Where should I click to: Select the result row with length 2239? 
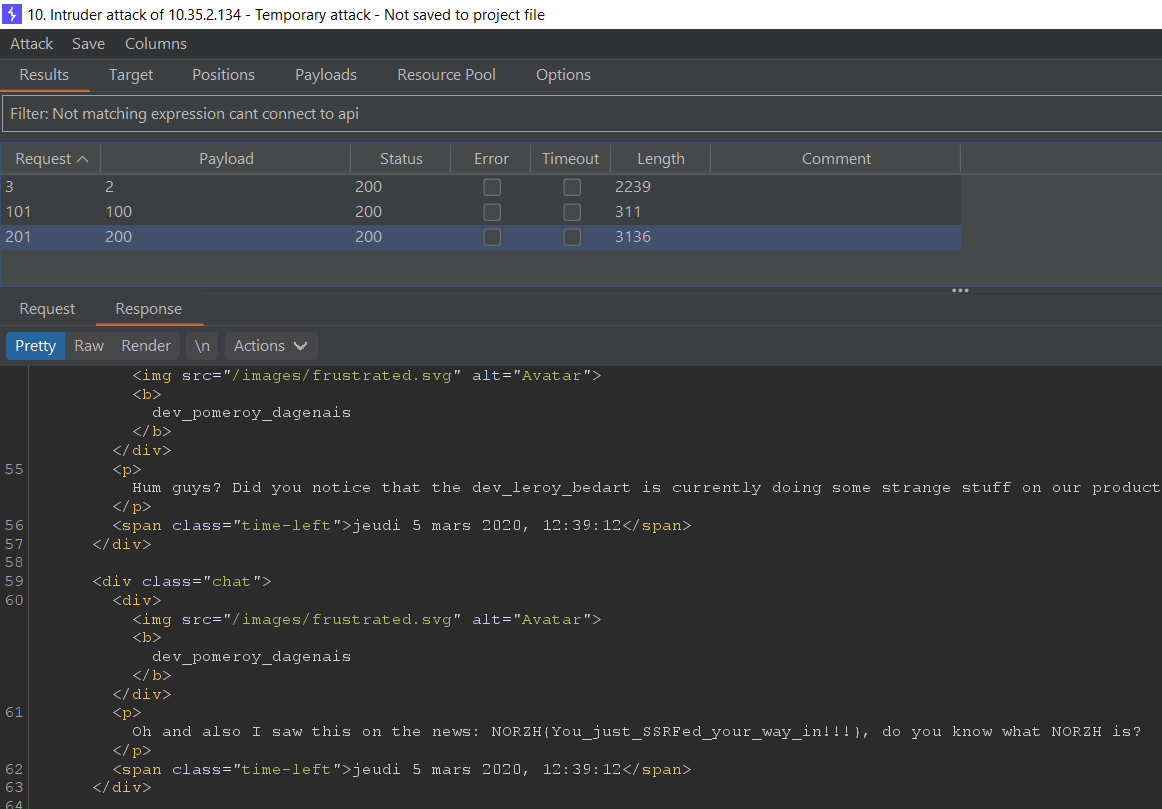[x=481, y=187]
